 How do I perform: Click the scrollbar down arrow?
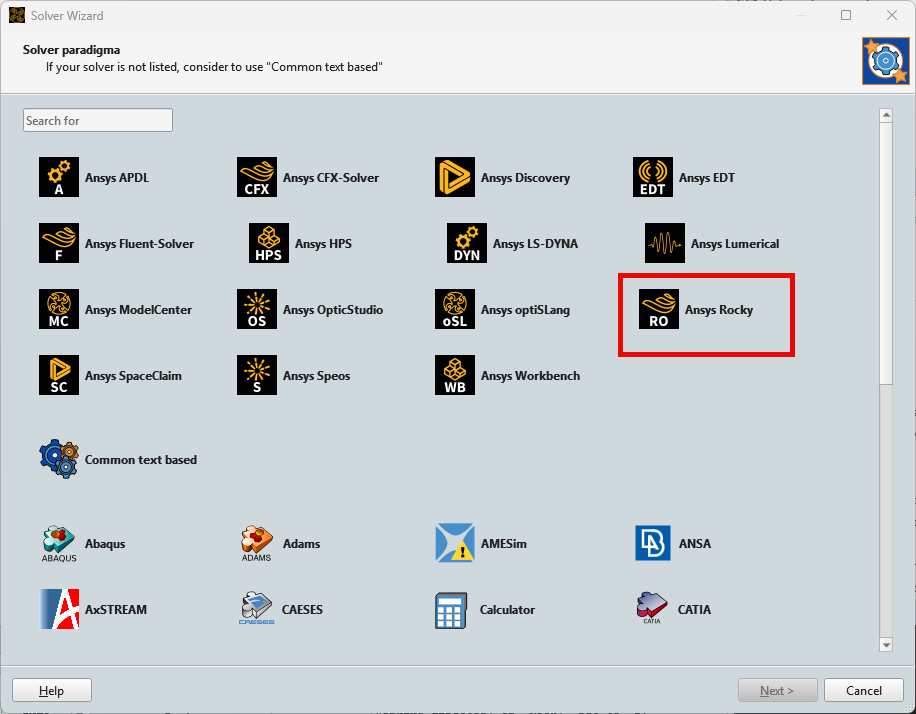click(x=885, y=645)
